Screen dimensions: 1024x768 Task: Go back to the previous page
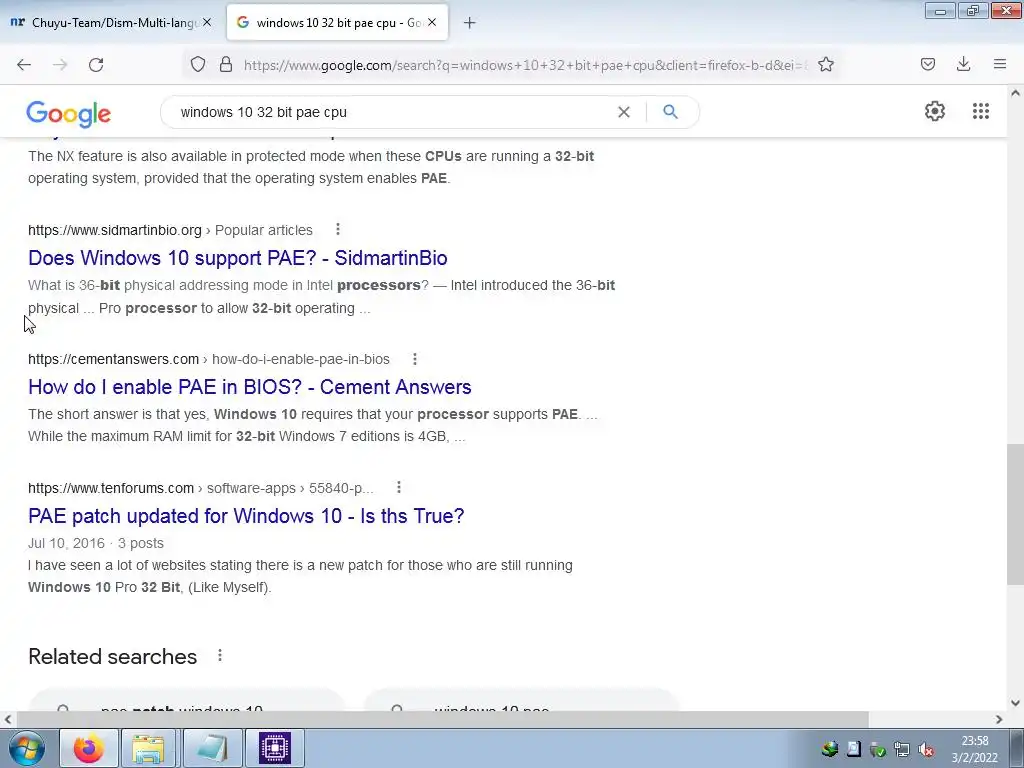pyautogui.click(x=24, y=65)
